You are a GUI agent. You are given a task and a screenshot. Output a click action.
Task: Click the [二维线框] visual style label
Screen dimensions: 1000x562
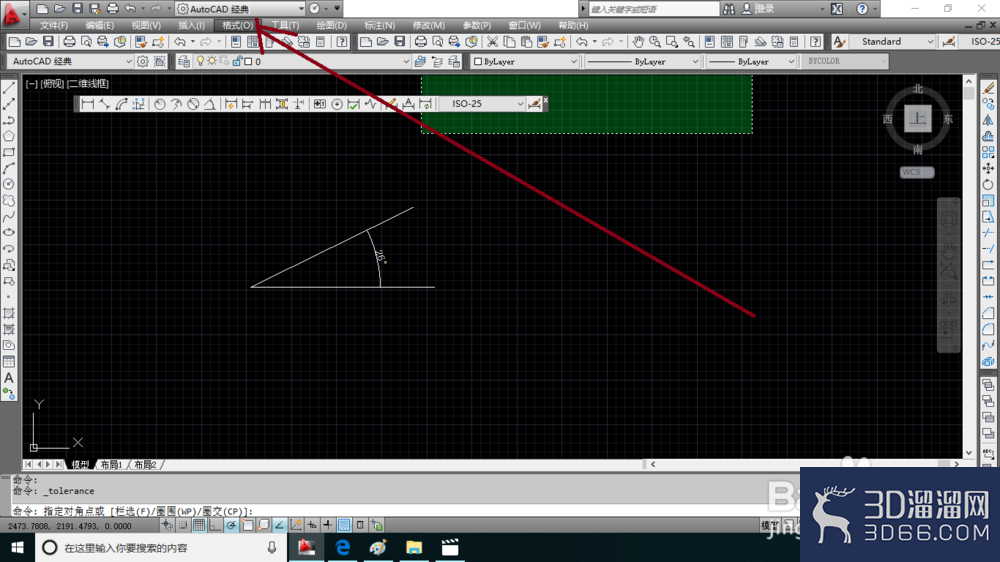(88, 84)
